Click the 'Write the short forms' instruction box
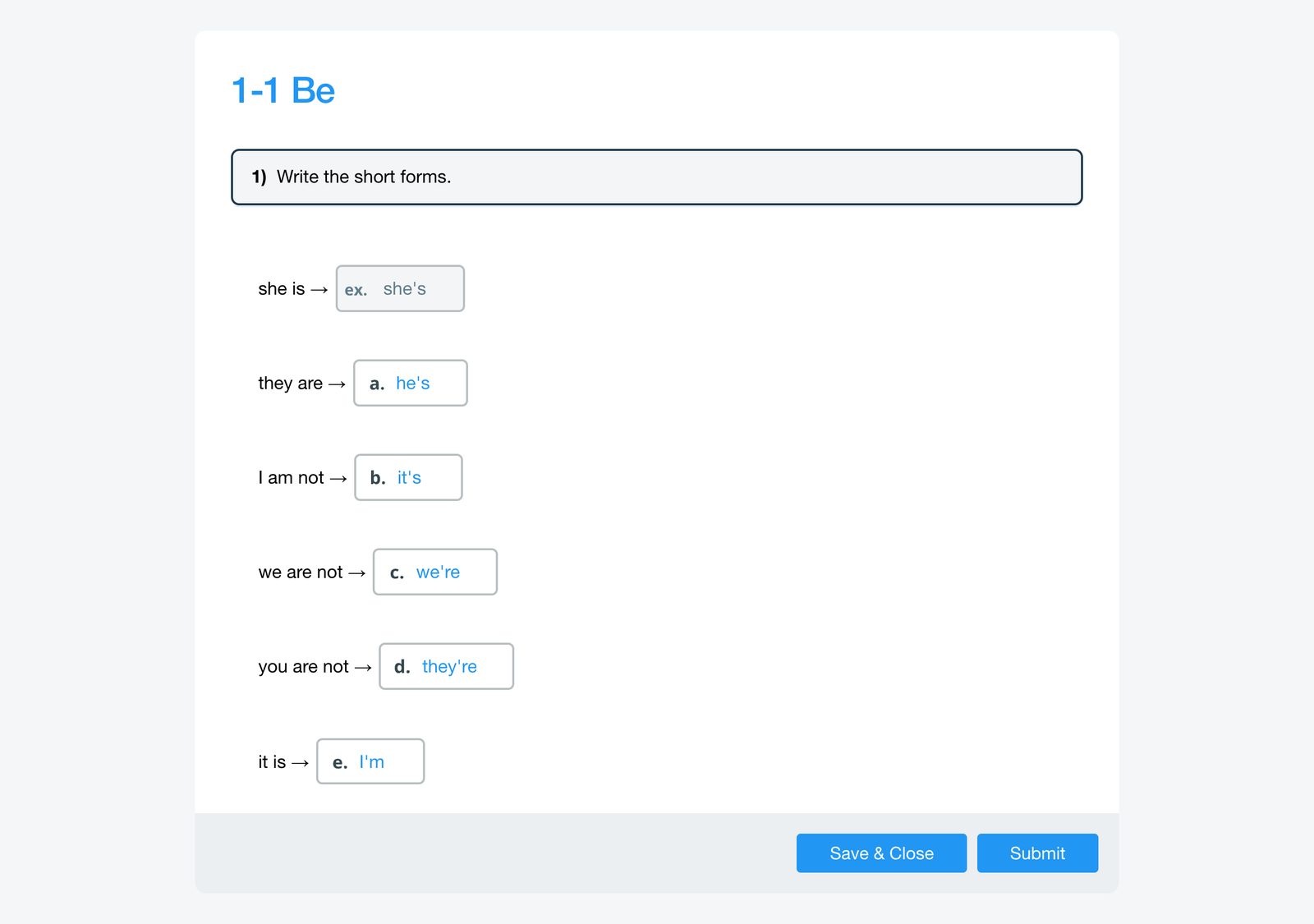Viewport: 1314px width, 924px height. 657,177
